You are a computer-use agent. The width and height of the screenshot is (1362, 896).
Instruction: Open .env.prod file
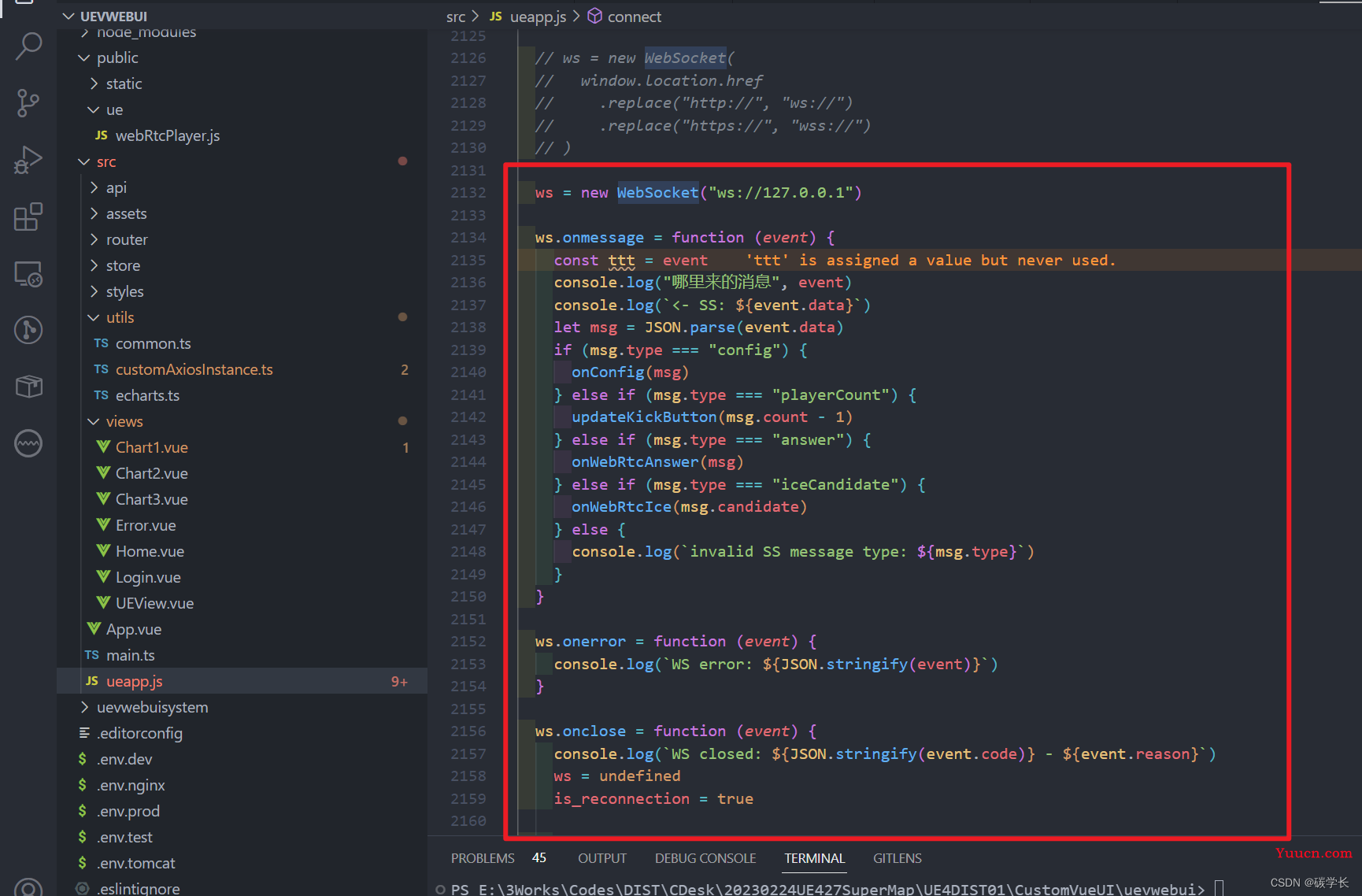(128, 811)
